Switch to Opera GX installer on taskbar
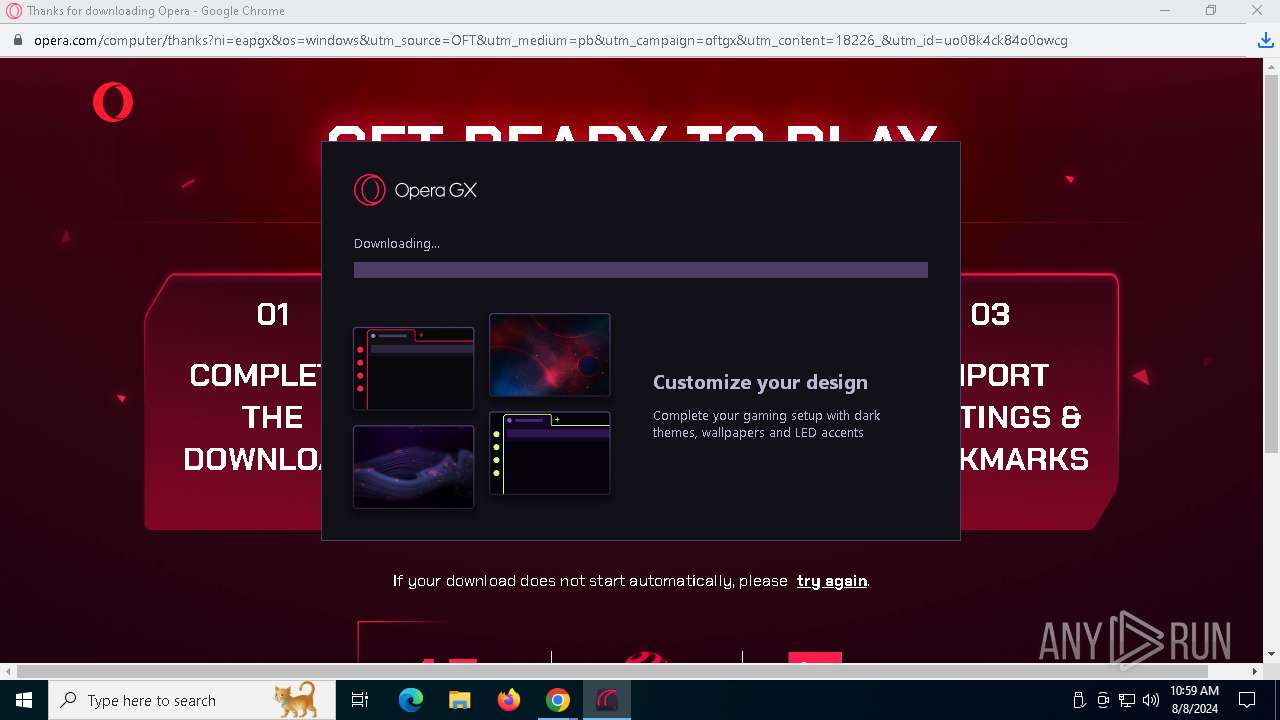1280x720 pixels. click(x=607, y=700)
